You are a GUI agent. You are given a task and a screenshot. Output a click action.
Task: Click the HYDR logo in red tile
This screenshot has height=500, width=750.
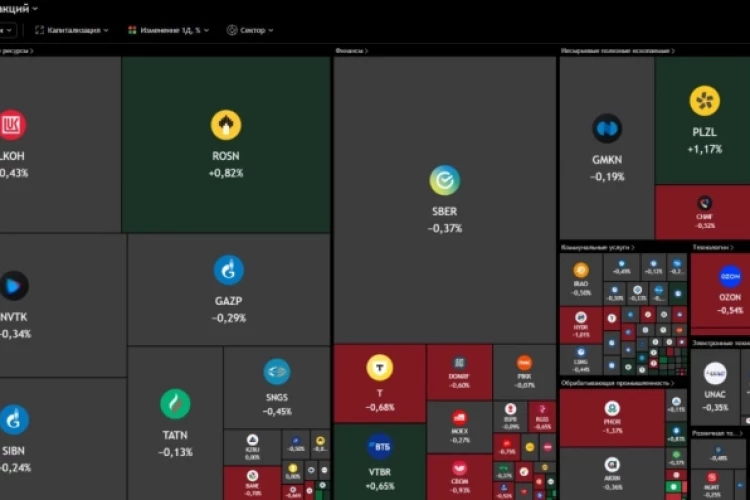581,317
